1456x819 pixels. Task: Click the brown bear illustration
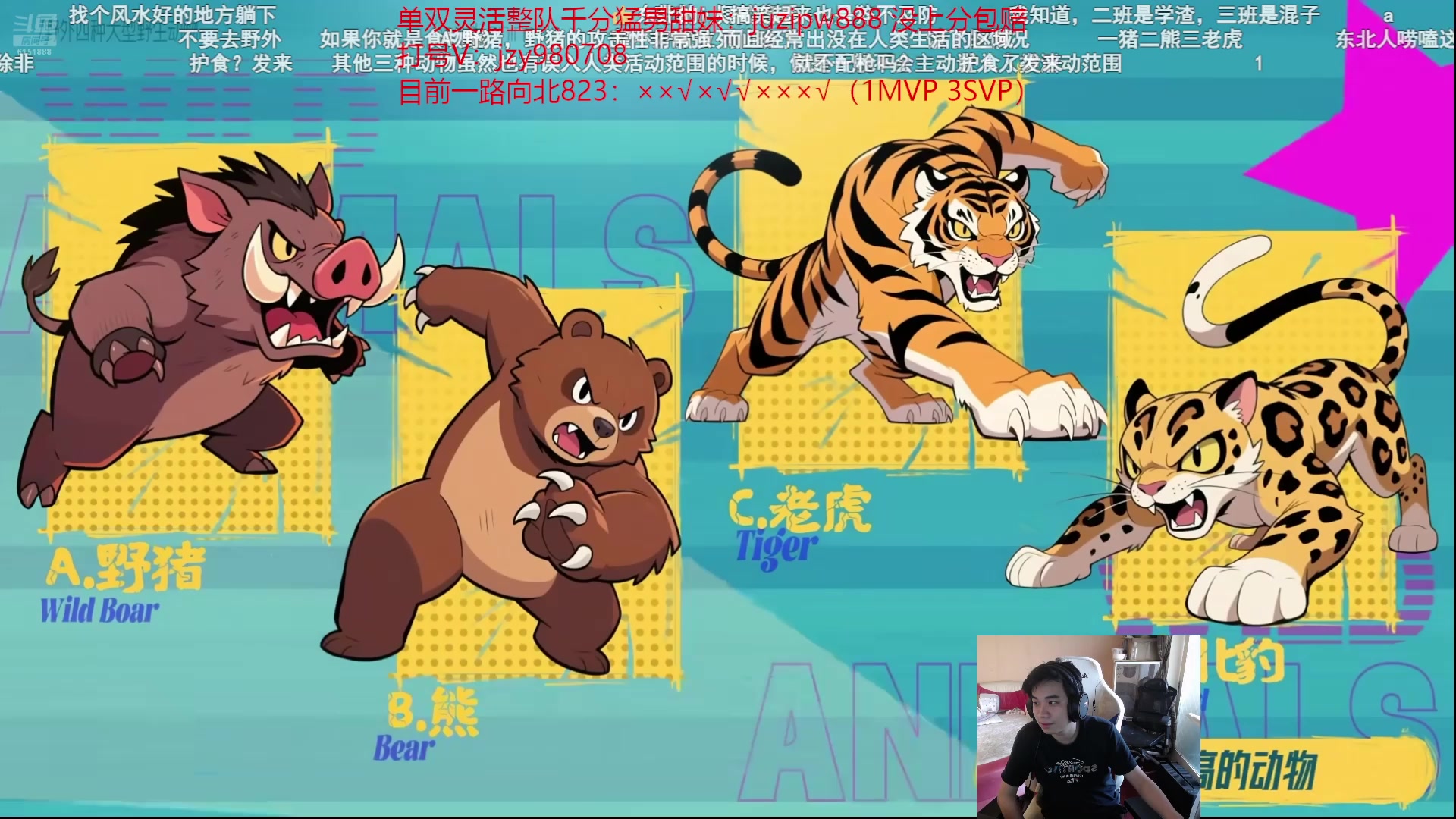[500, 470]
